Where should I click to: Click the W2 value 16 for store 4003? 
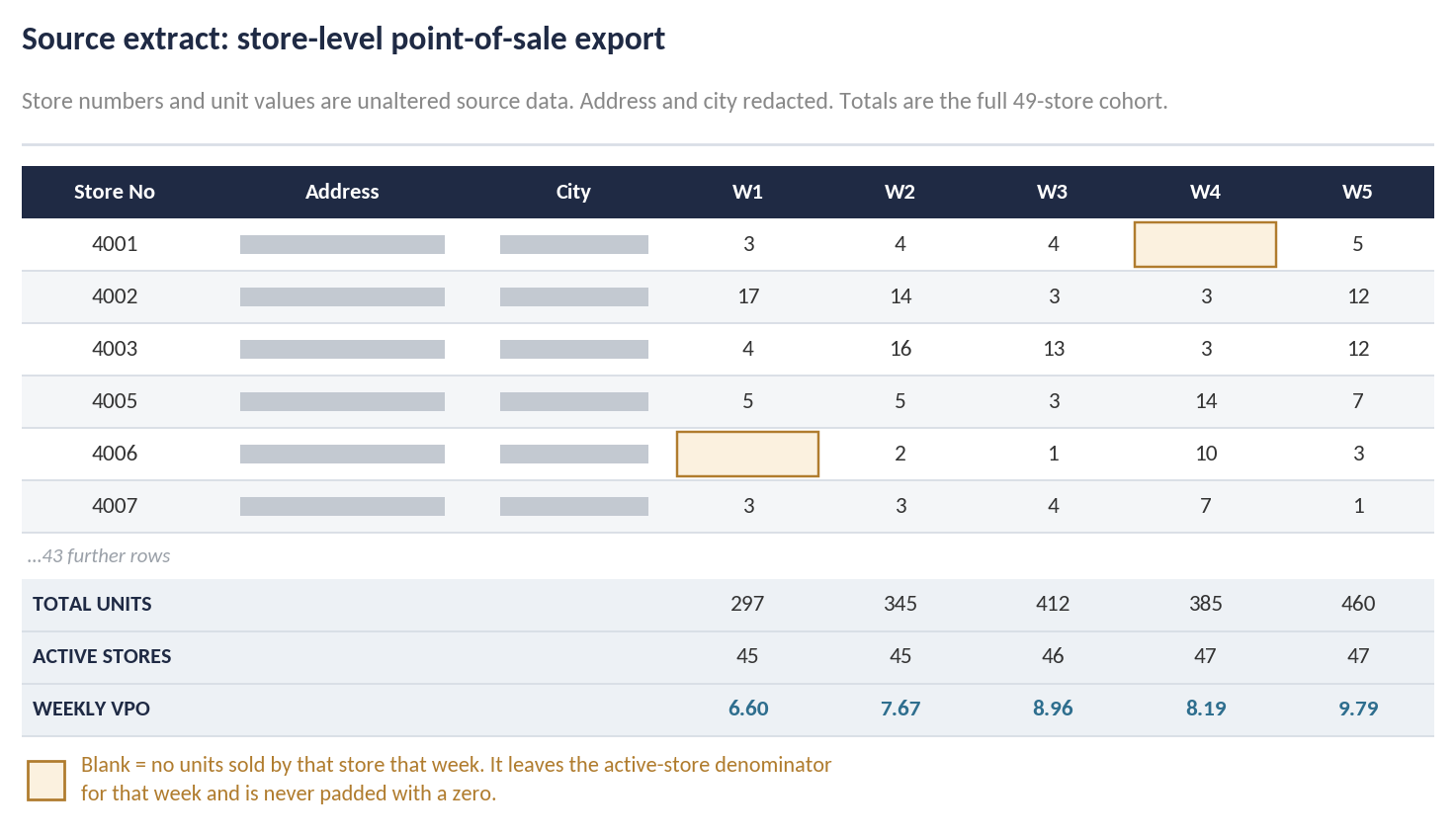(x=900, y=349)
